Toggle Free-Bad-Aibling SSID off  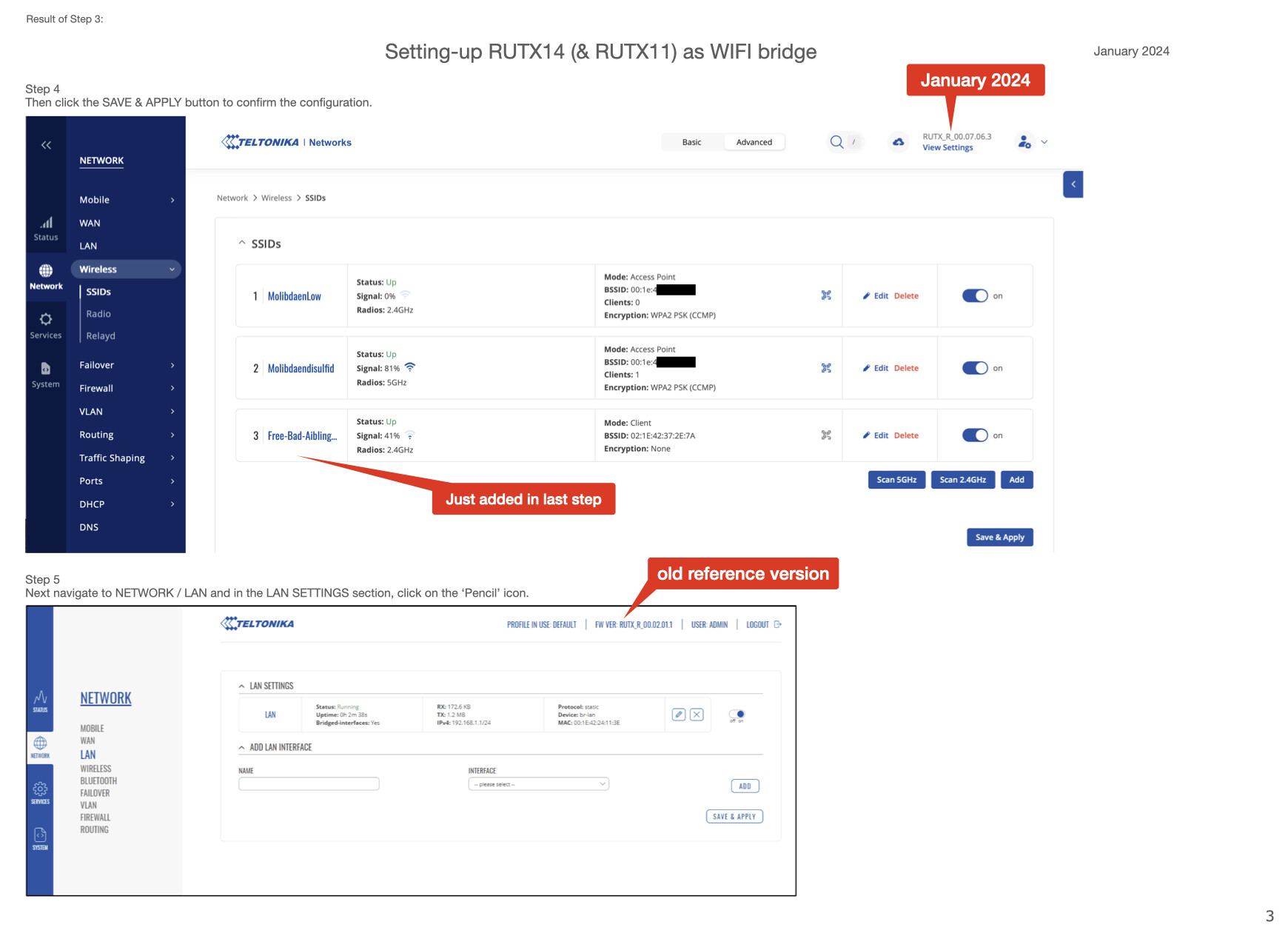(975, 435)
